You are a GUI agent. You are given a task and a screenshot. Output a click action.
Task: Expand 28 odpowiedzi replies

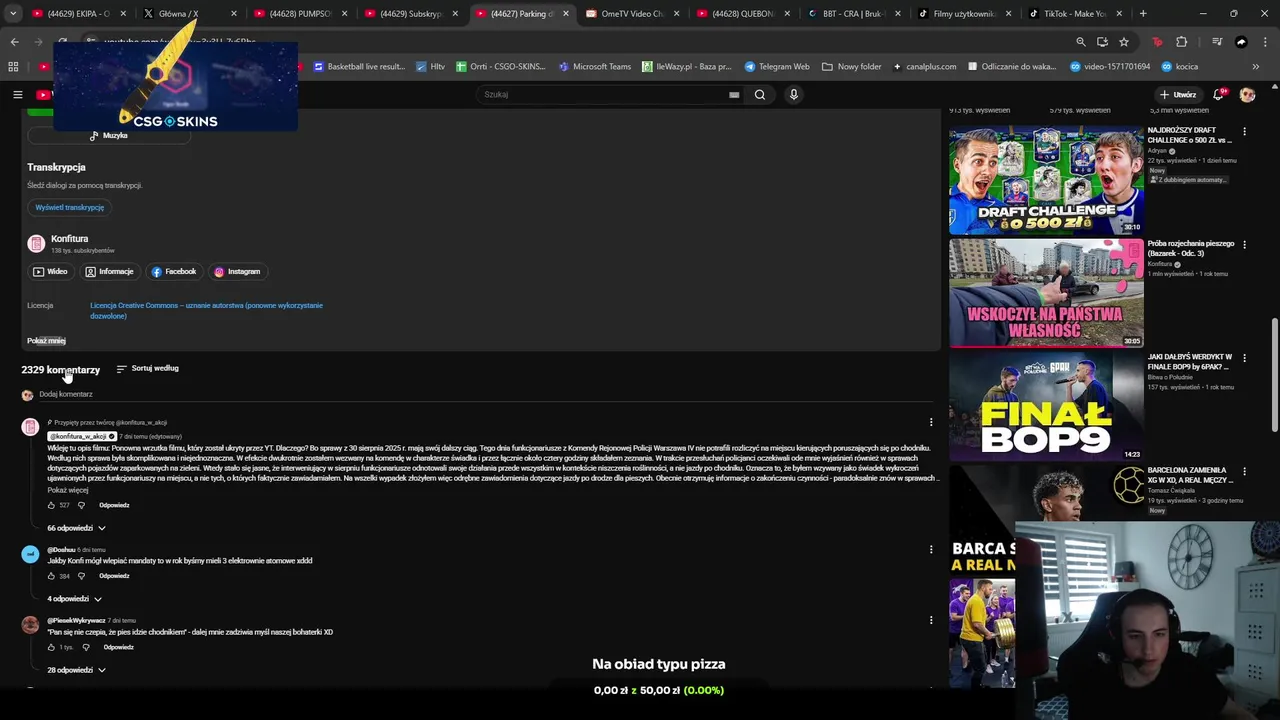[x=76, y=670]
